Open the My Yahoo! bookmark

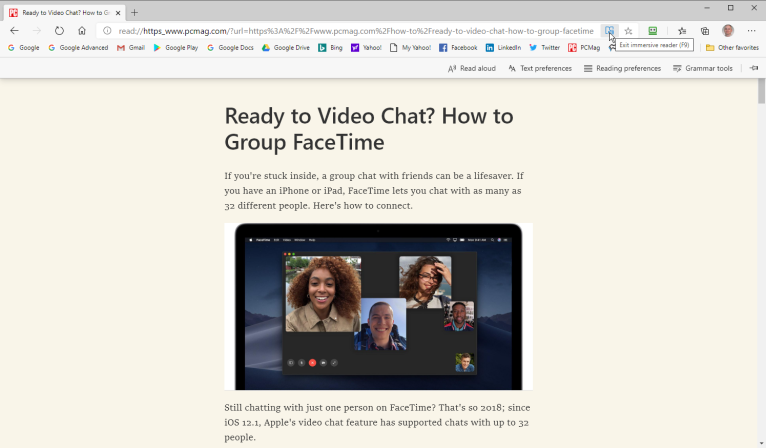click(x=410, y=47)
